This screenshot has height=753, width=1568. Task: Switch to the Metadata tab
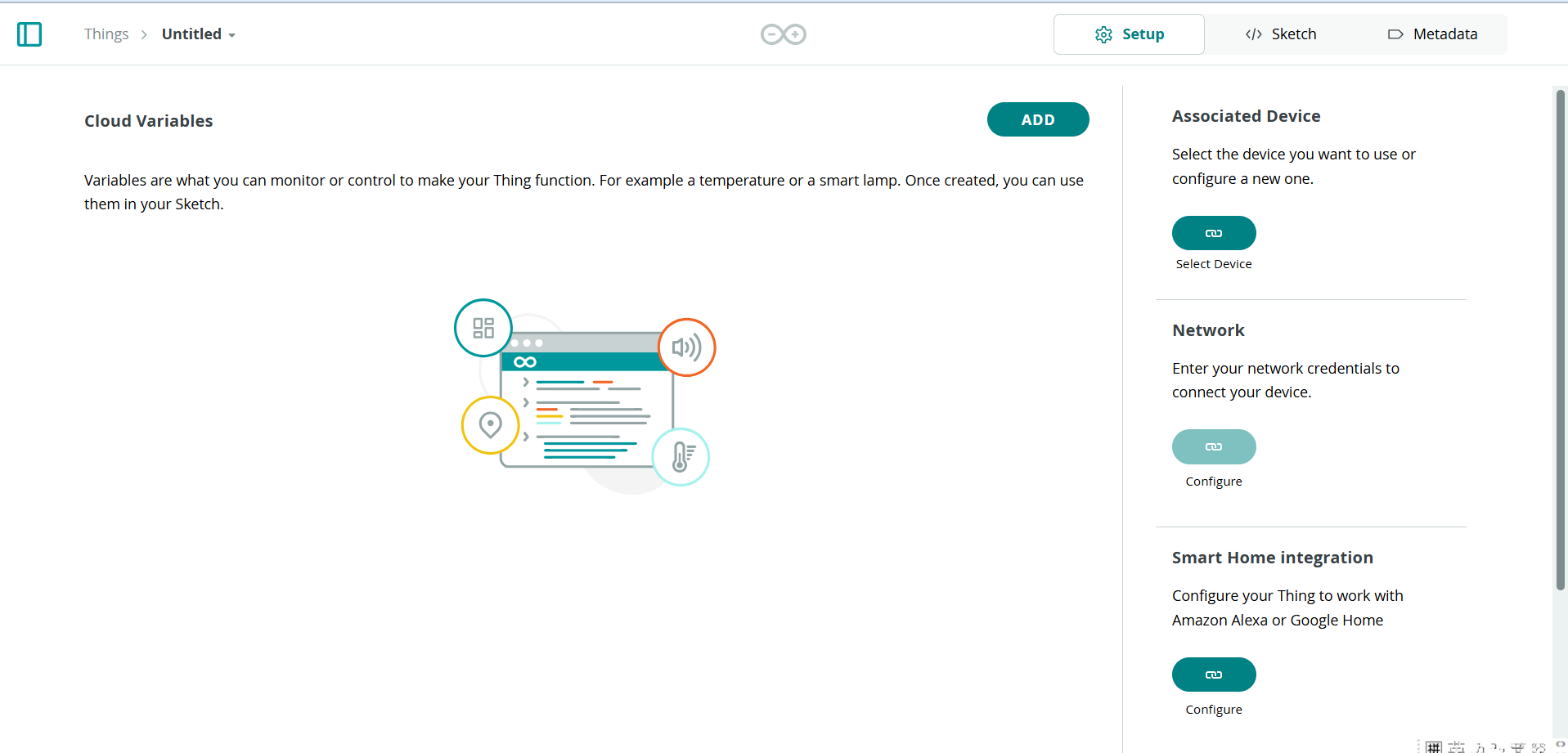tap(1432, 34)
